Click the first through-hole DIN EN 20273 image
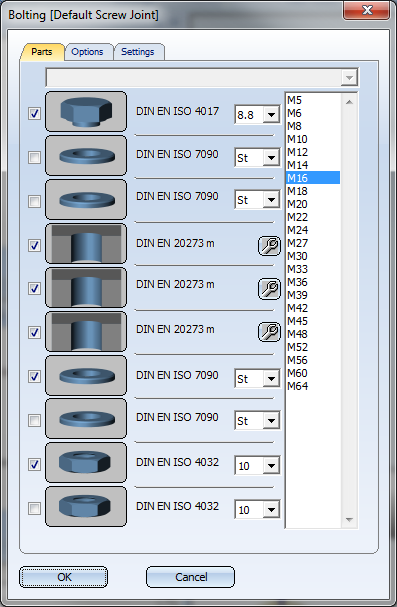Screen dimensions: 397x607 point(86,243)
